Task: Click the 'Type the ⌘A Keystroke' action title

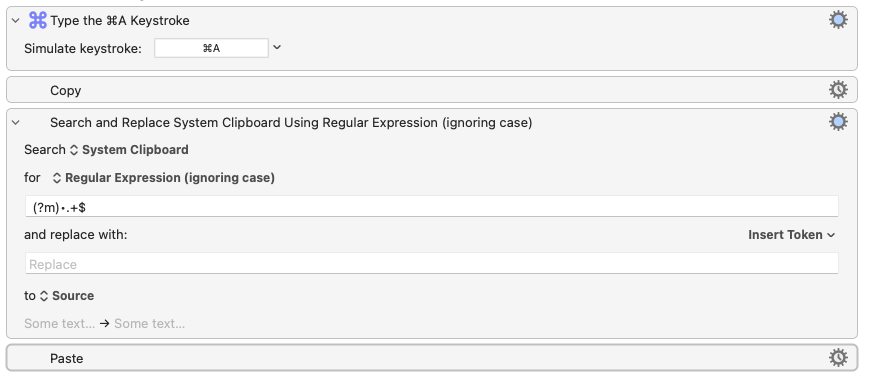Action: [120, 21]
